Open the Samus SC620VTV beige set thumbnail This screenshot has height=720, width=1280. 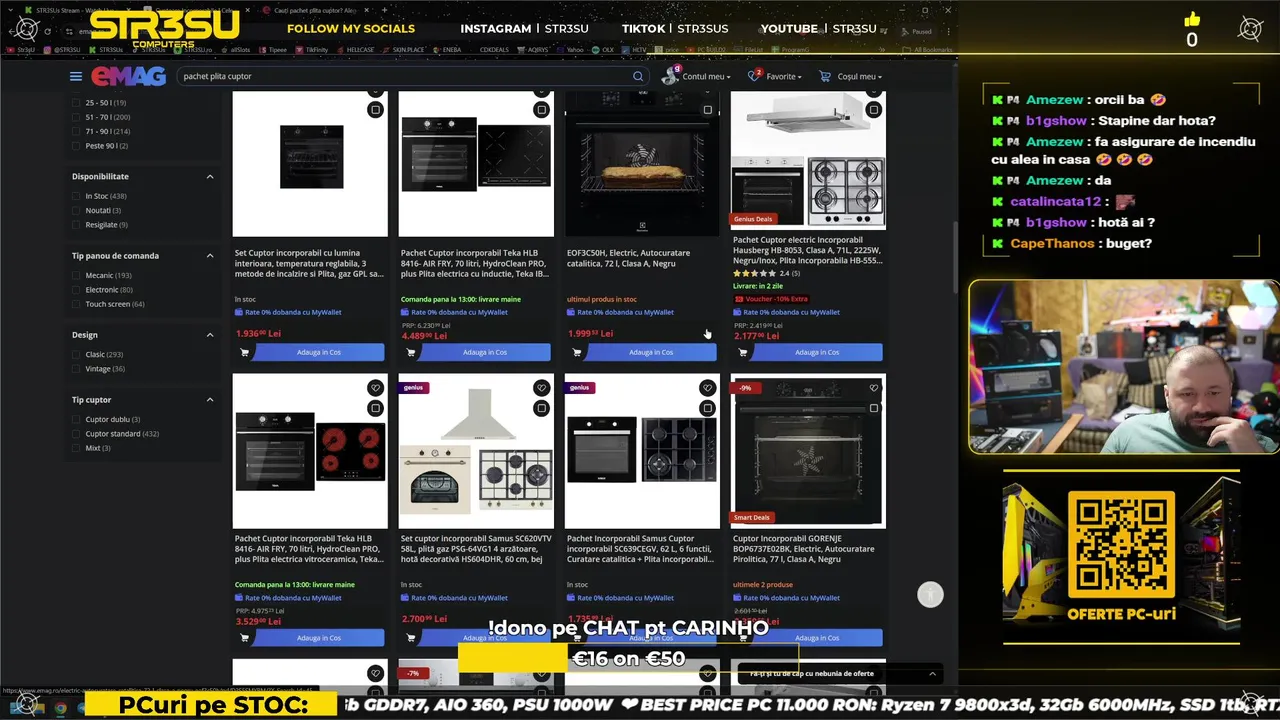pyautogui.click(x=476, y=452)
